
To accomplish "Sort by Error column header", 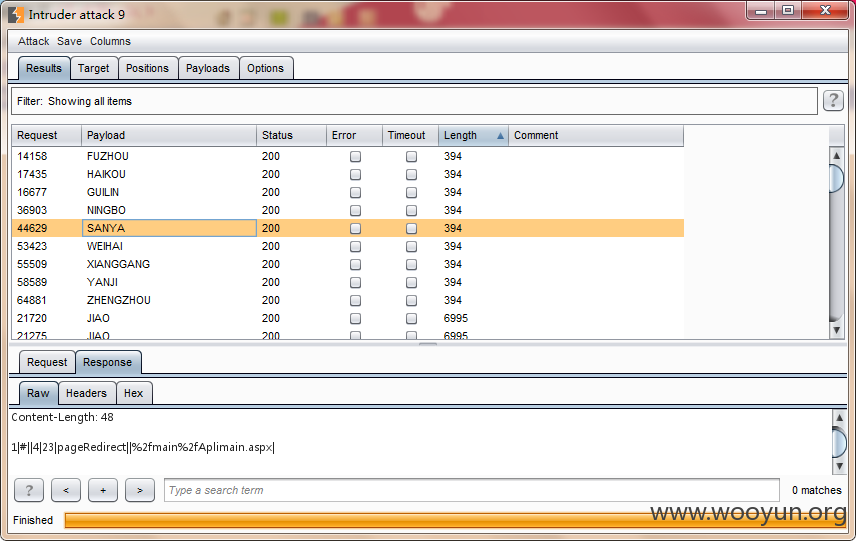I will pyautogui.click(x=354, y=135).
